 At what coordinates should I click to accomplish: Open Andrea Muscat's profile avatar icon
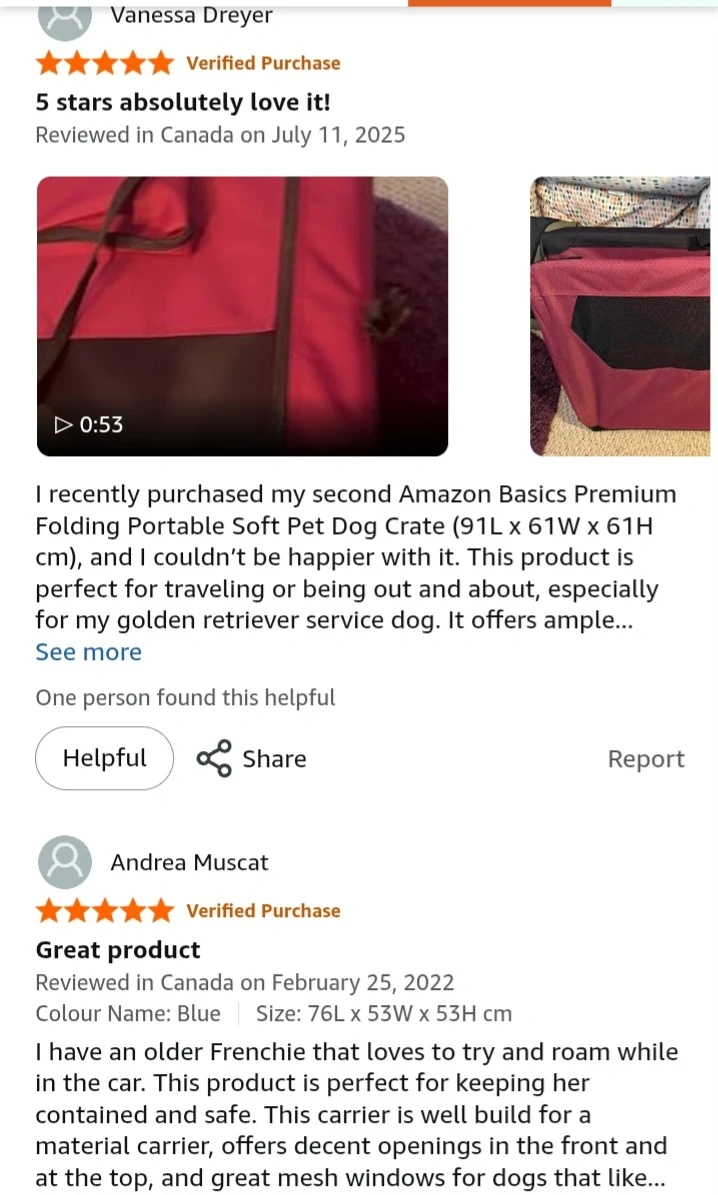coord(65,862)
